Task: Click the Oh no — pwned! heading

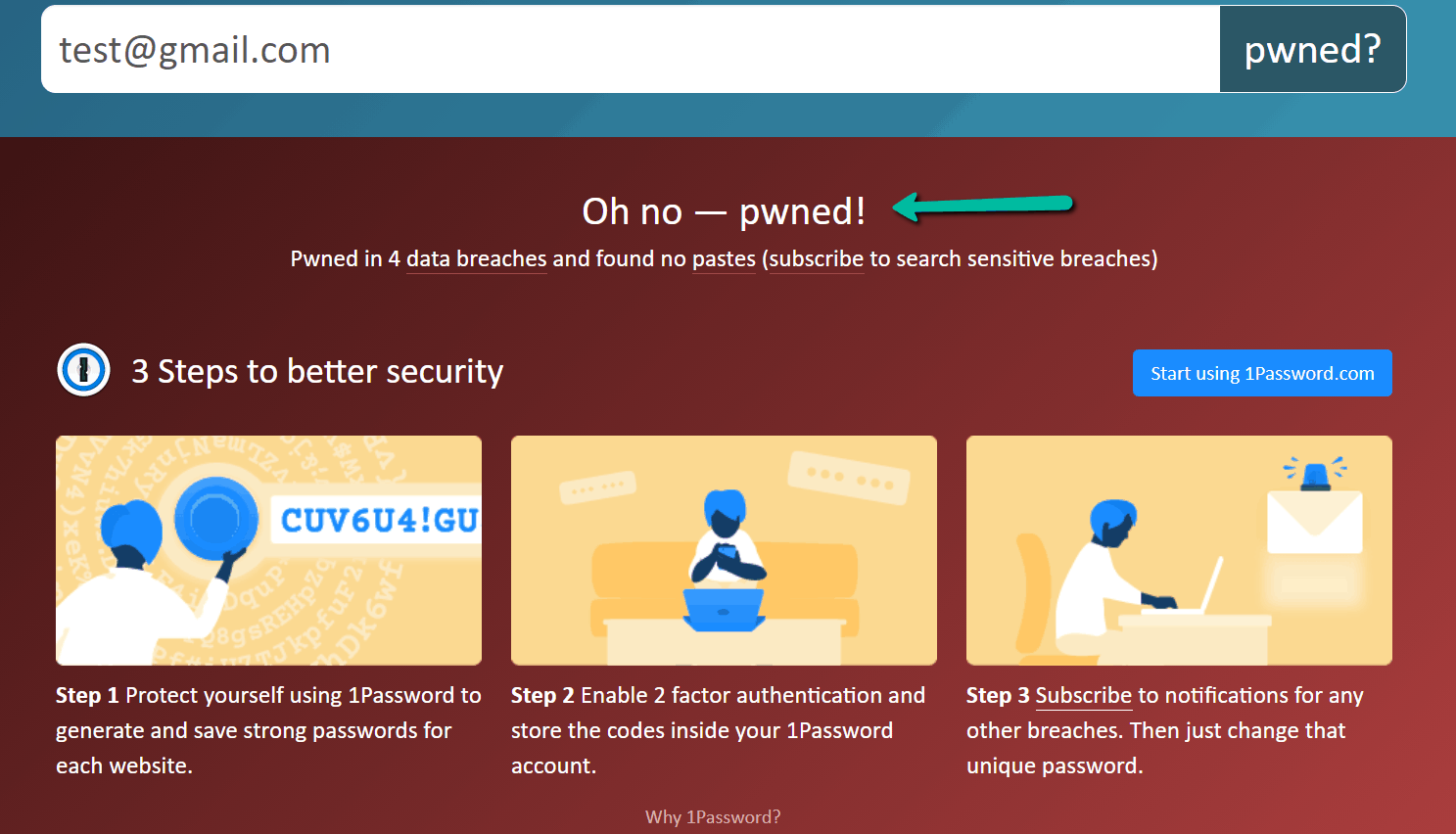Action: pyautogui.click(x=724, y=210)
